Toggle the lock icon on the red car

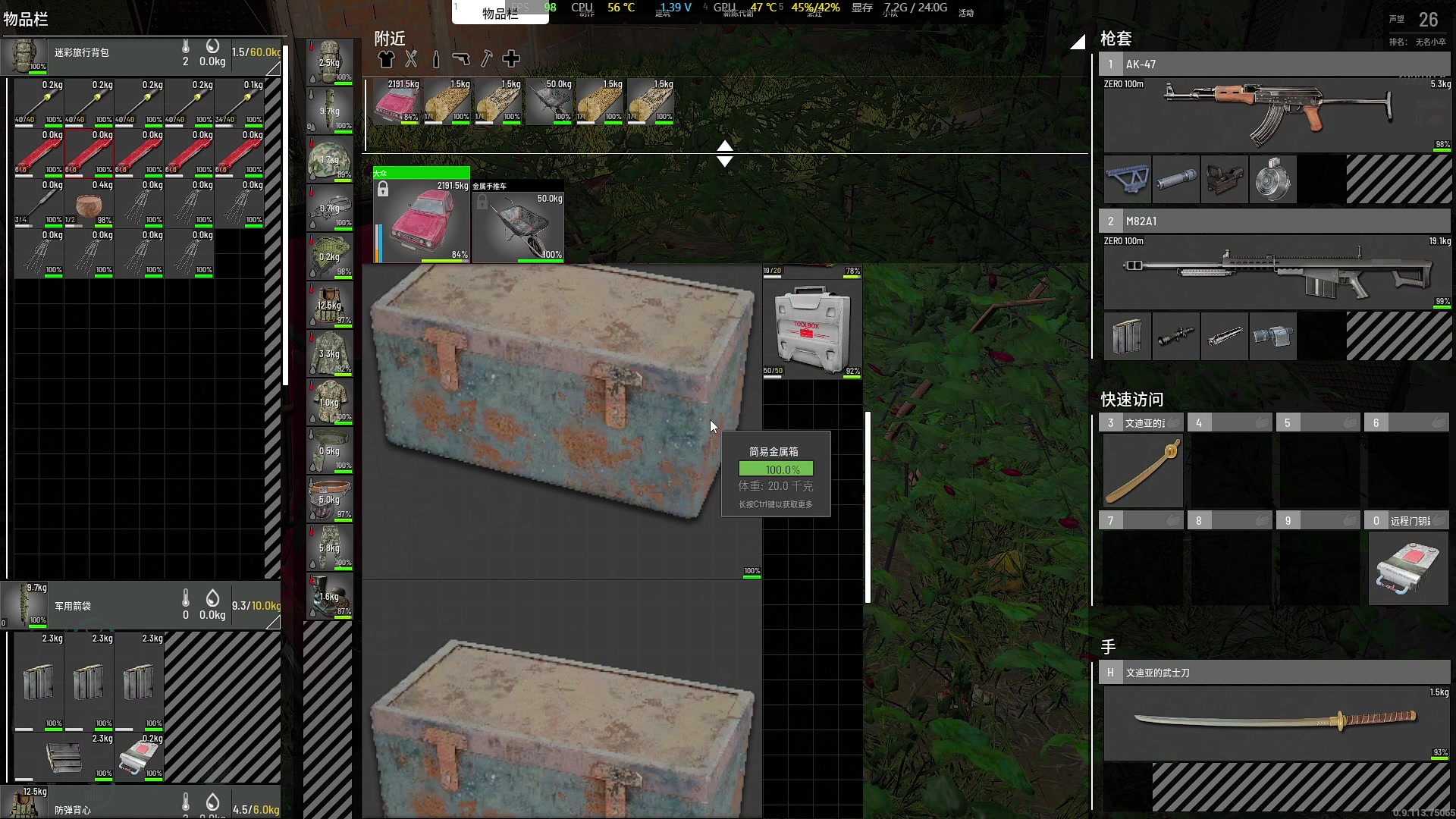coord(383,190)
